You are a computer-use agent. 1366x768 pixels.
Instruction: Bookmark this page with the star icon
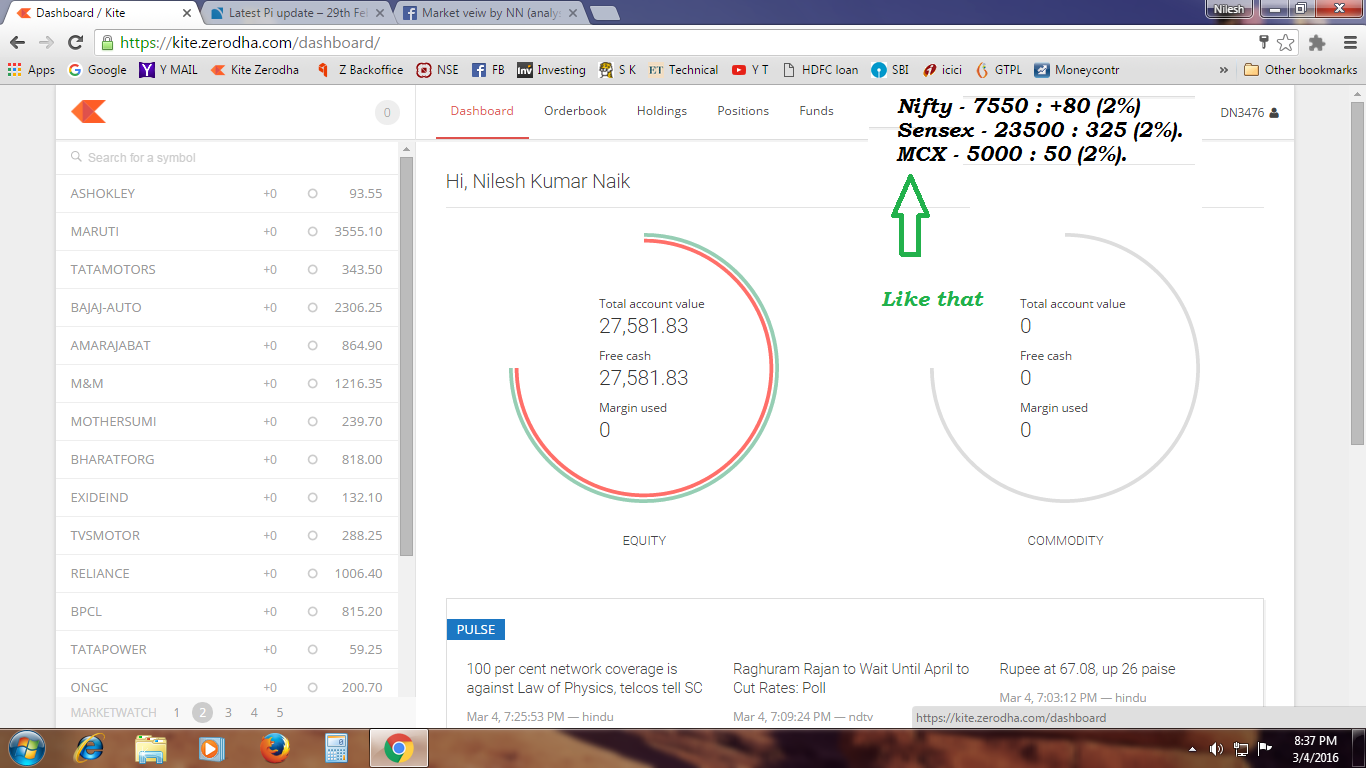pyautogui.click(x=1285, y=43)
